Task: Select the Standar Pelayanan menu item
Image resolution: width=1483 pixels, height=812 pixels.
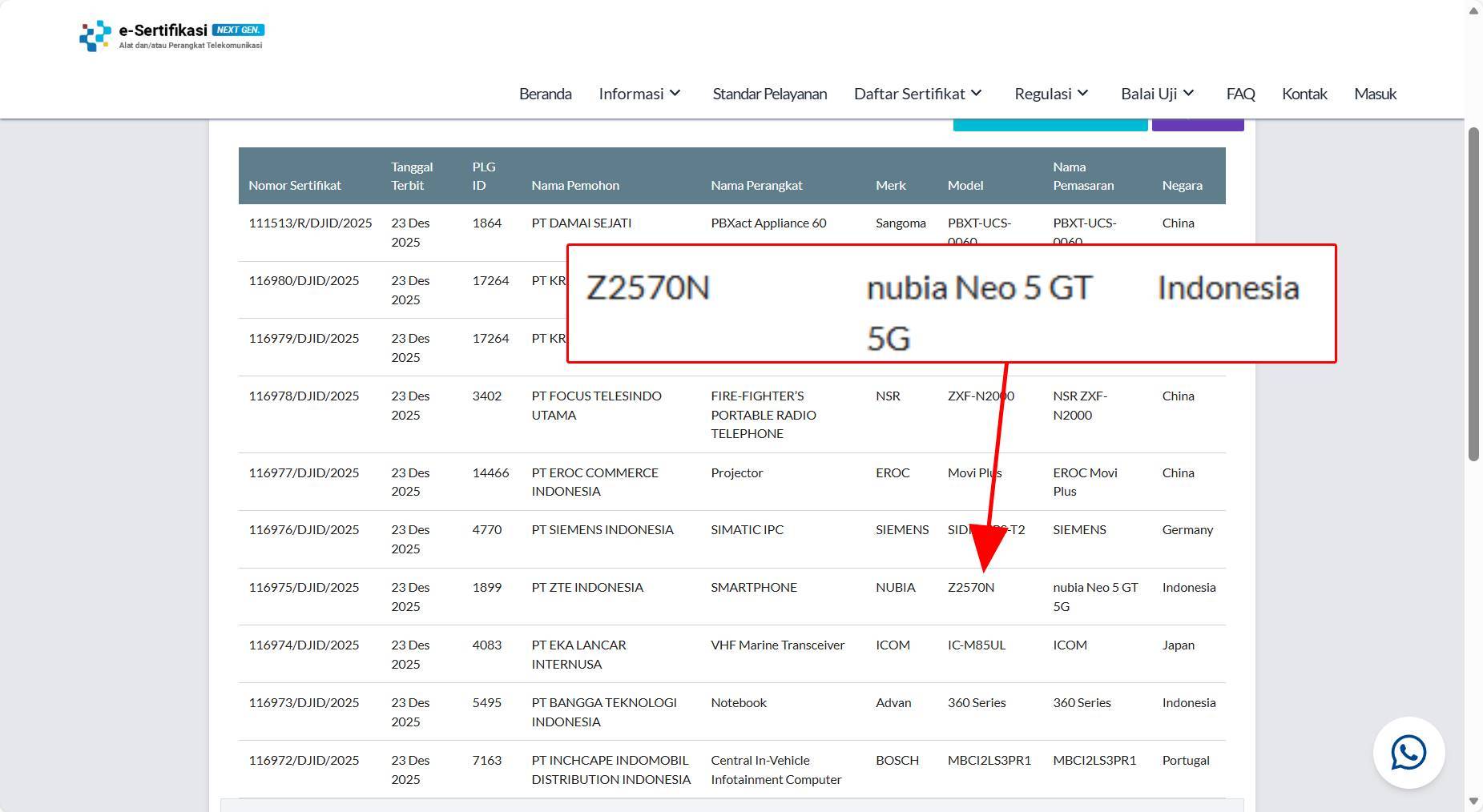Action: (768, 94)
